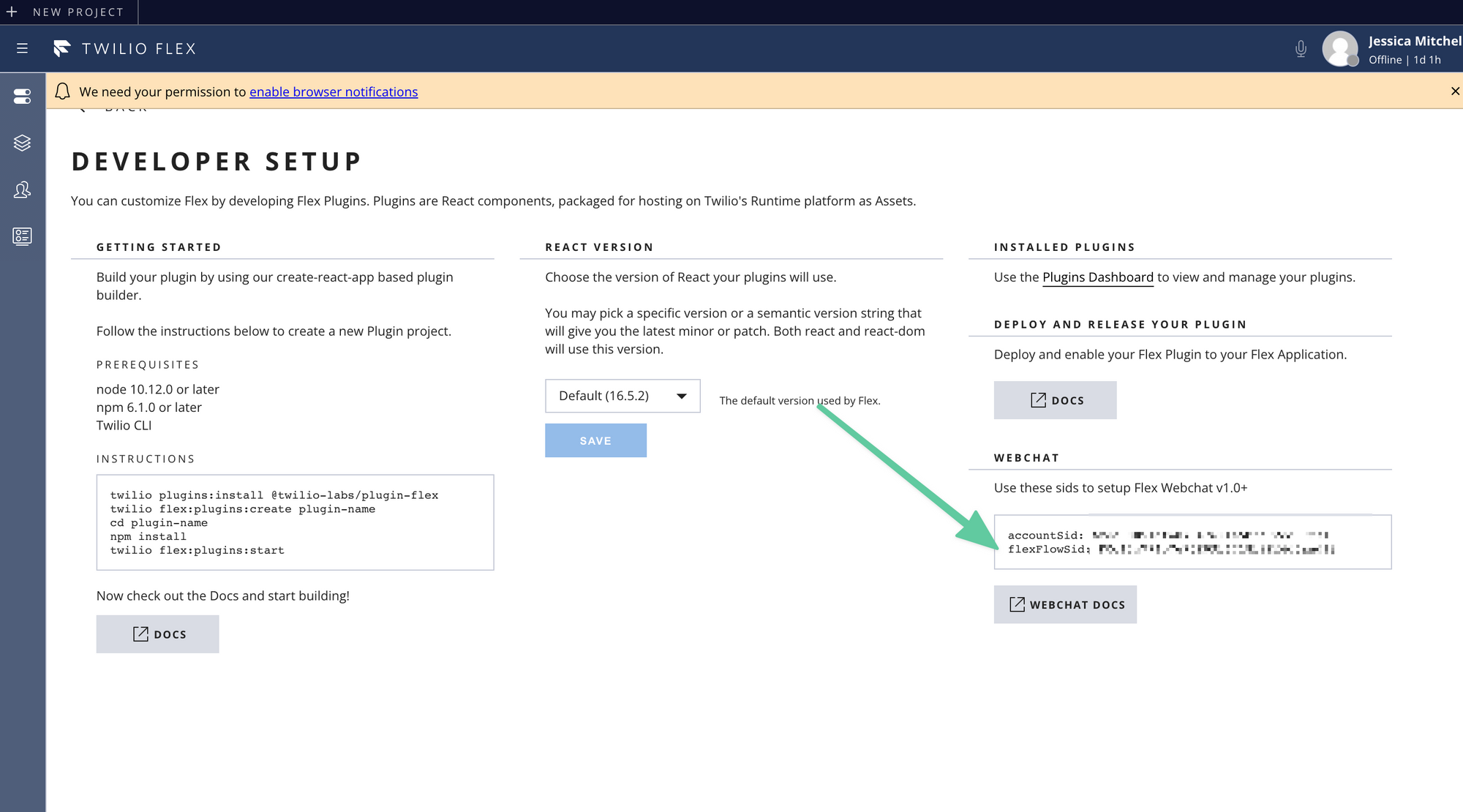Click the webchat sids code box

click(1192, 542)
